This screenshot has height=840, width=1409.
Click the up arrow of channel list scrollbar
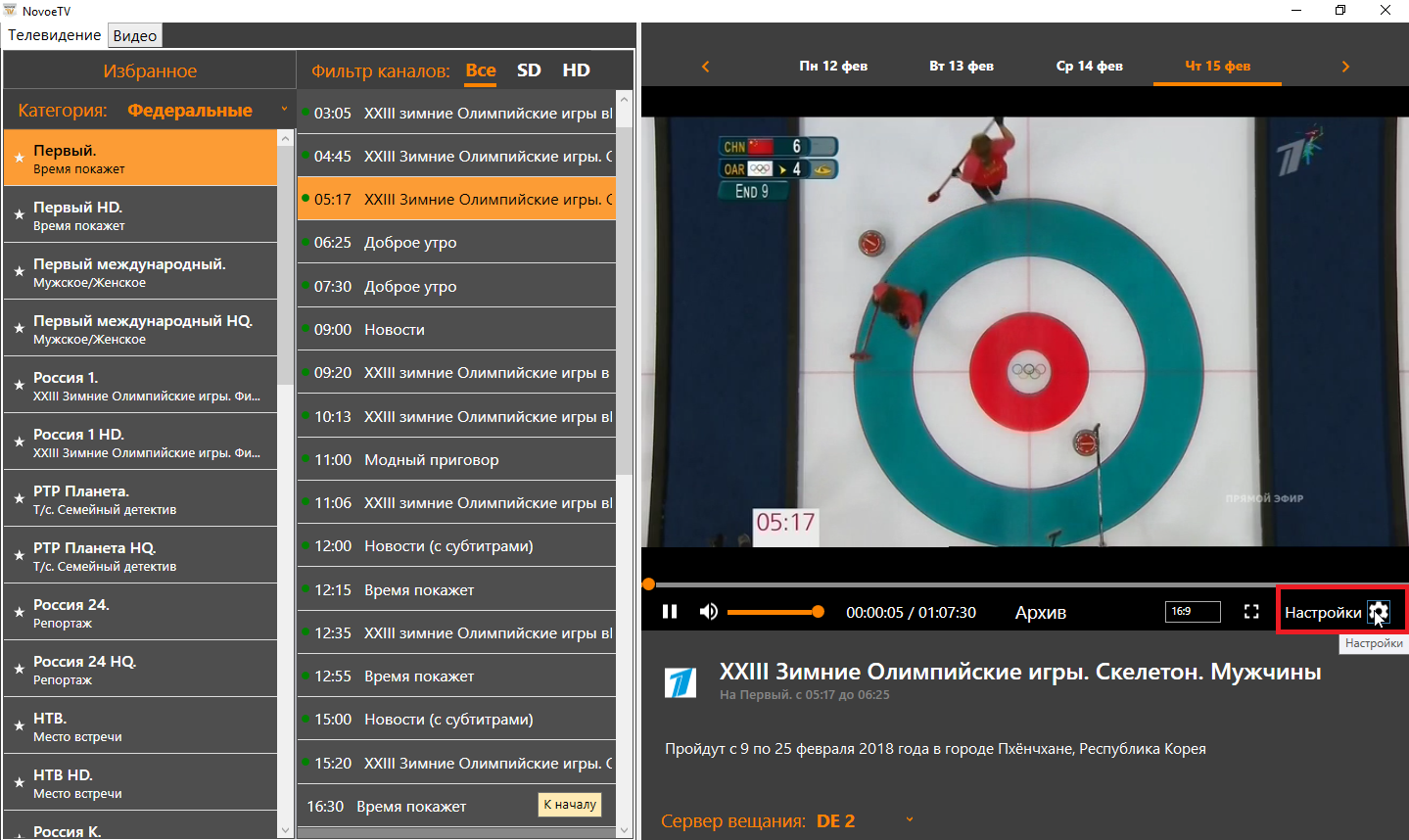point(285,138)
